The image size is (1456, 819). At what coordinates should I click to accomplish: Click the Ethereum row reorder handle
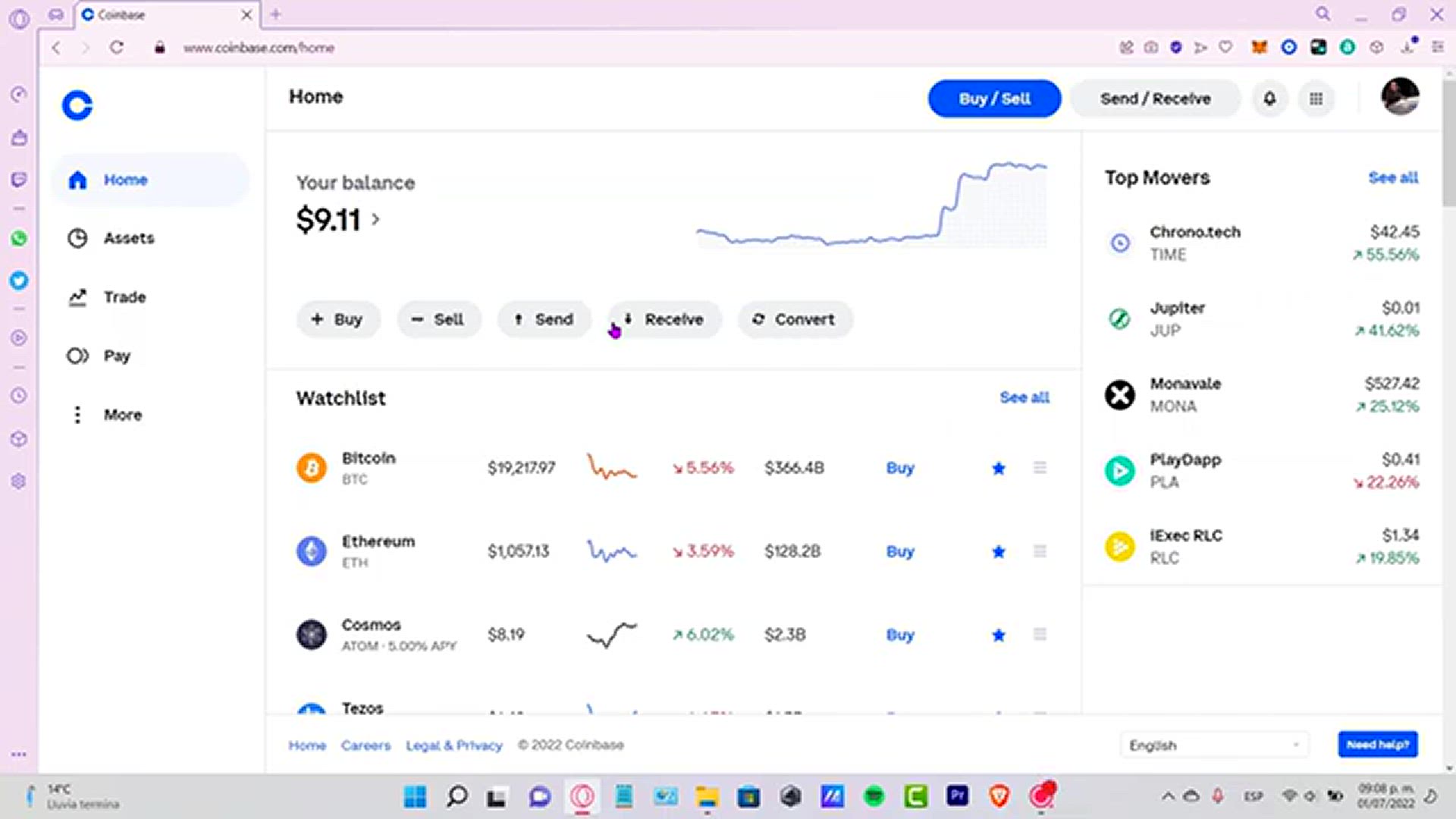click(x=1040, y=551)
